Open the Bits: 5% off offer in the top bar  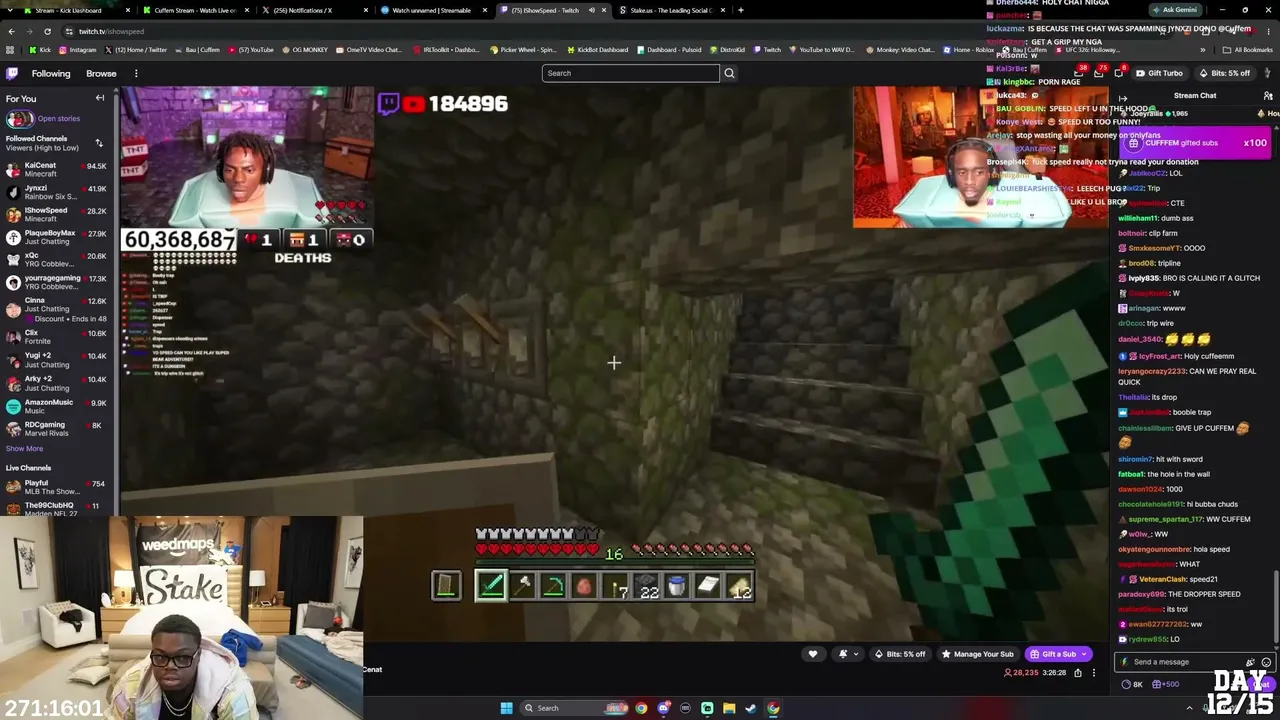1224,73
